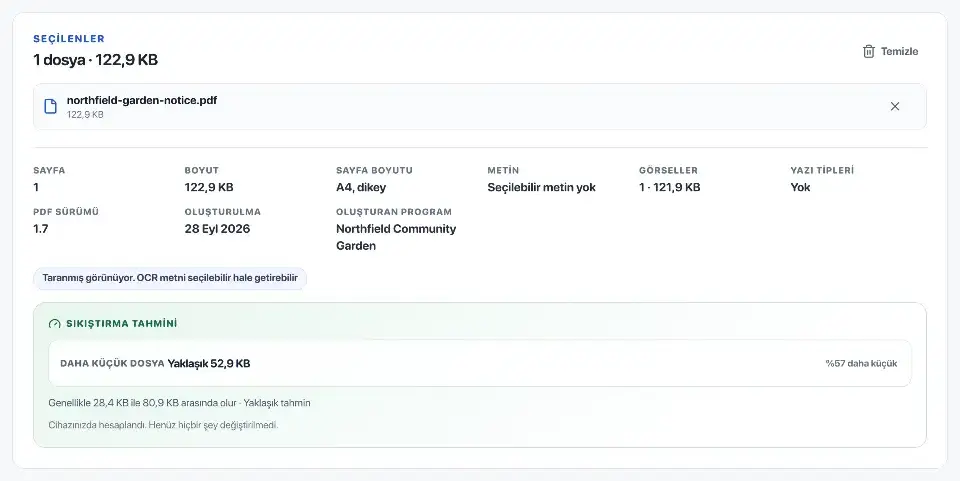960x481 pixels.
Task: Click the "%57 daha küçük" label
Action: (861, 364)
